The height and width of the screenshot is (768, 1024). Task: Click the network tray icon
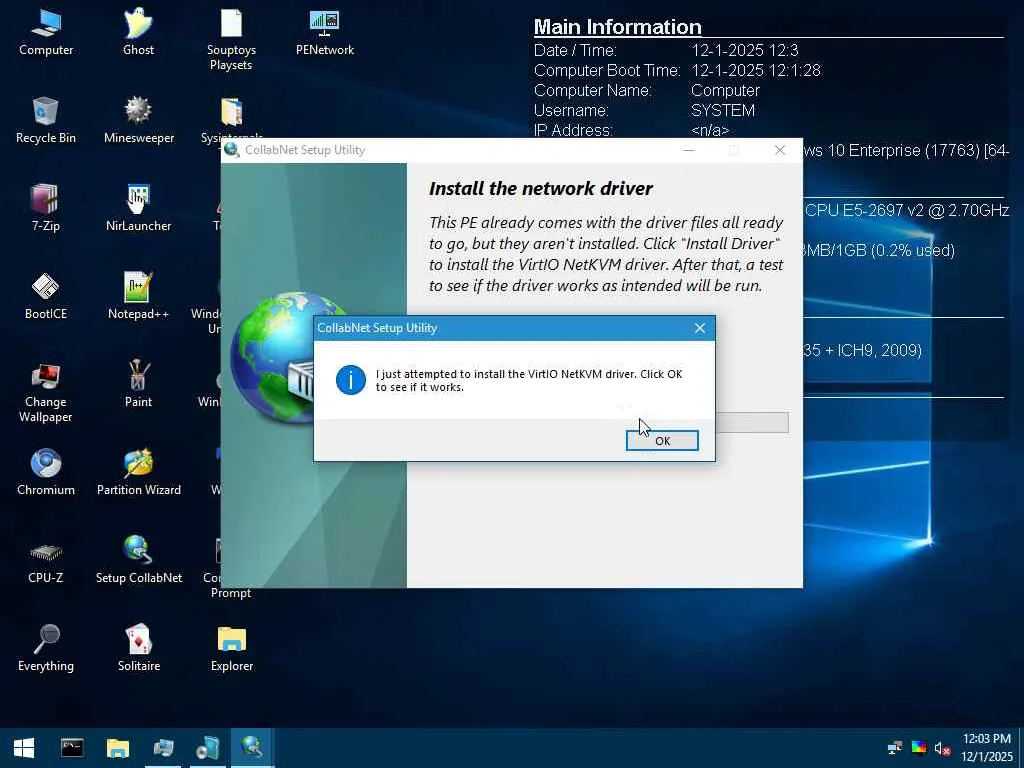coord(895,748)
